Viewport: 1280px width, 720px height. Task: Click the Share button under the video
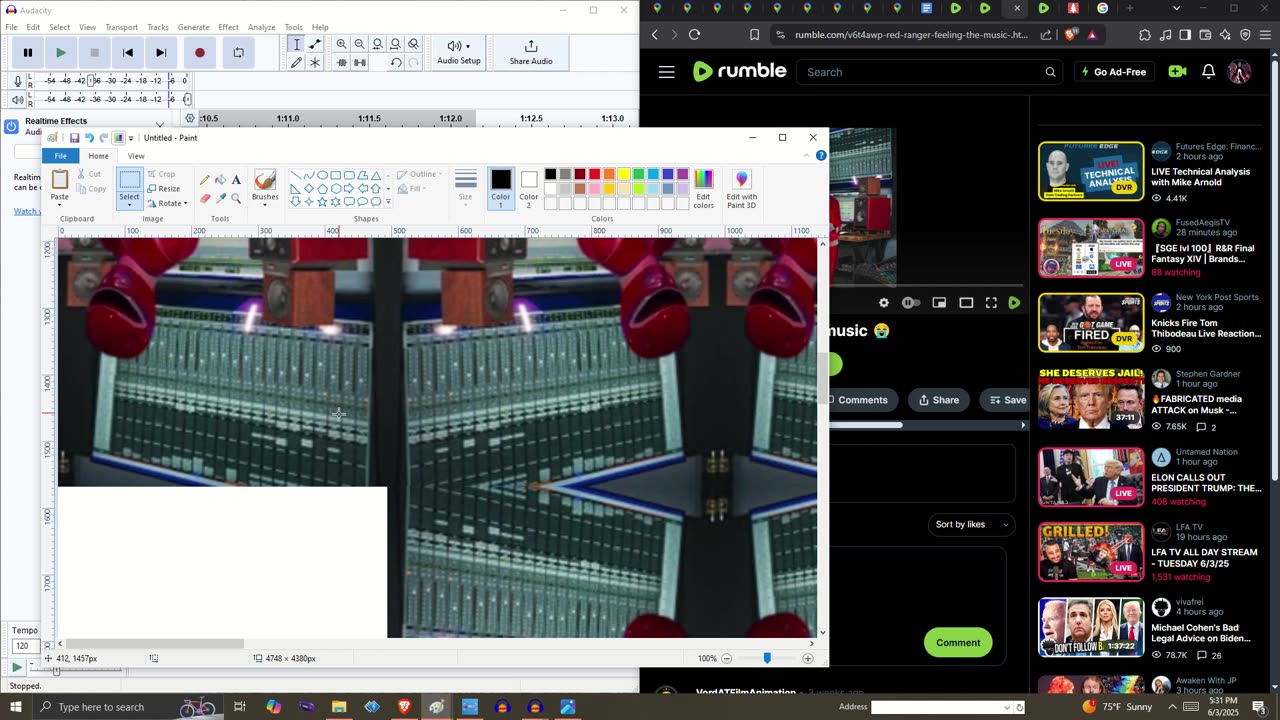pyautogui.click(x=939, y=400)
